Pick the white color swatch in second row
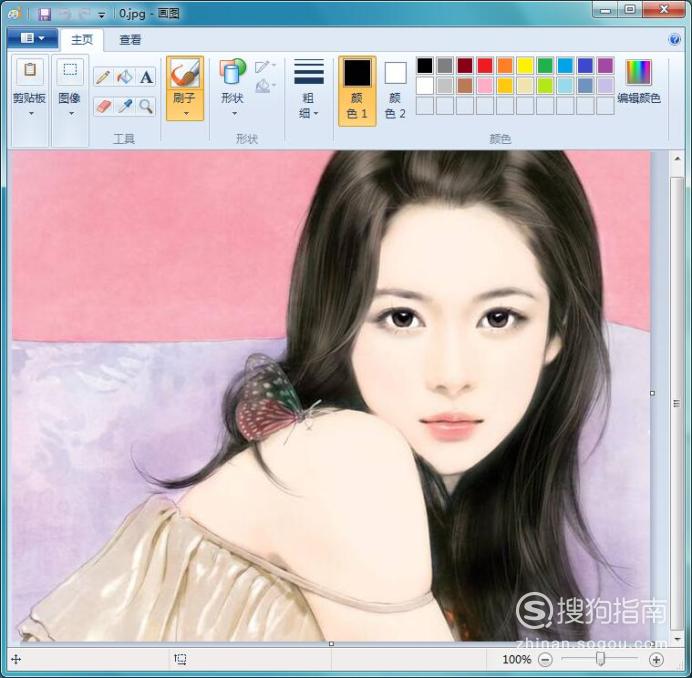Viewport: 692px width, 678px height. point(425,86)
